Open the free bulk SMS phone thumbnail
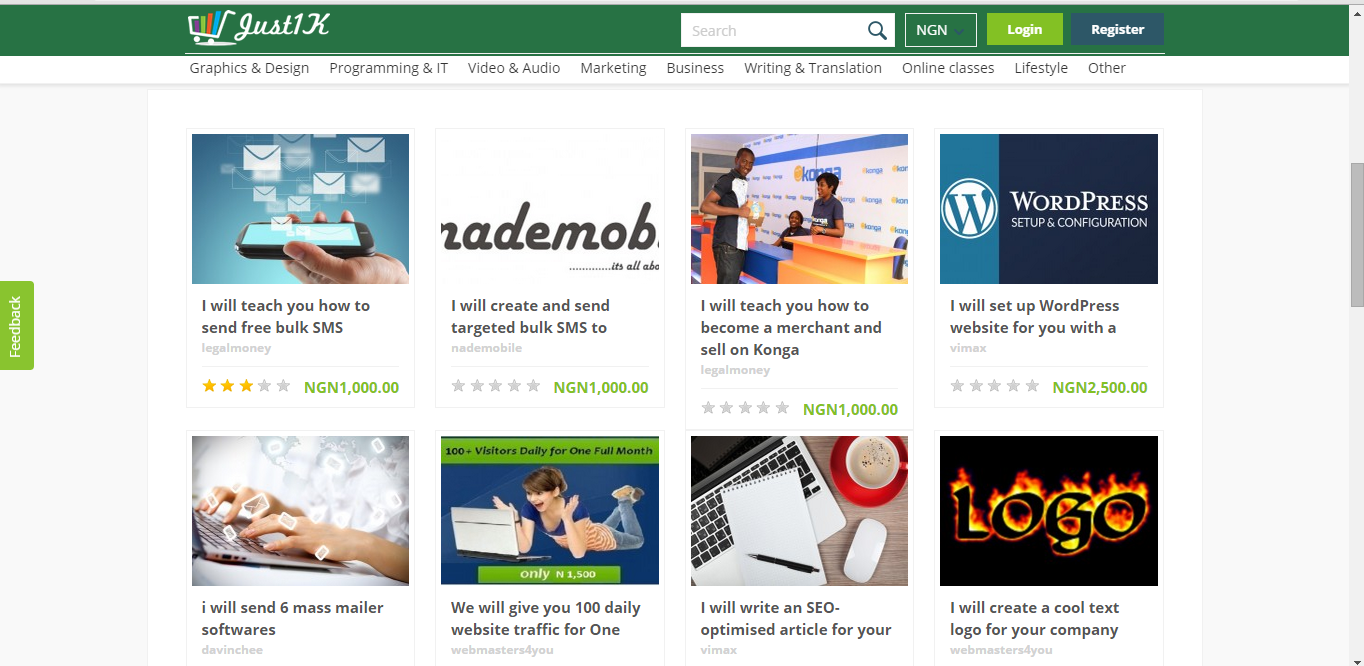 [x=300, y=209]
